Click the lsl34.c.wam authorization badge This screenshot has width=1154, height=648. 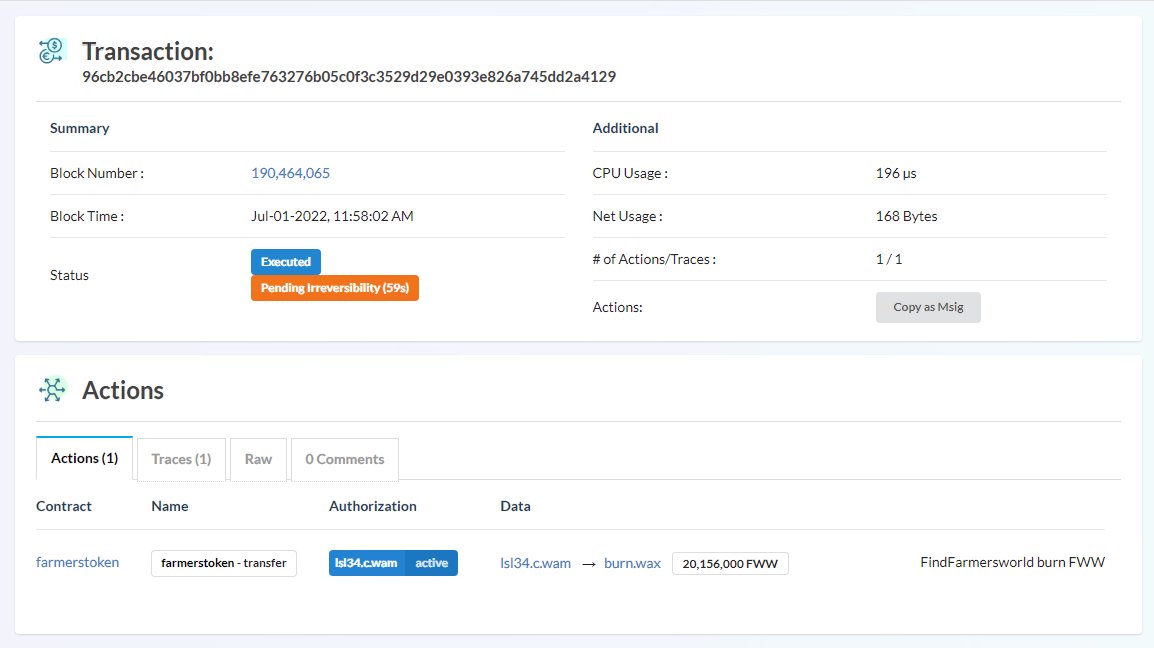(x=367, y=563)
